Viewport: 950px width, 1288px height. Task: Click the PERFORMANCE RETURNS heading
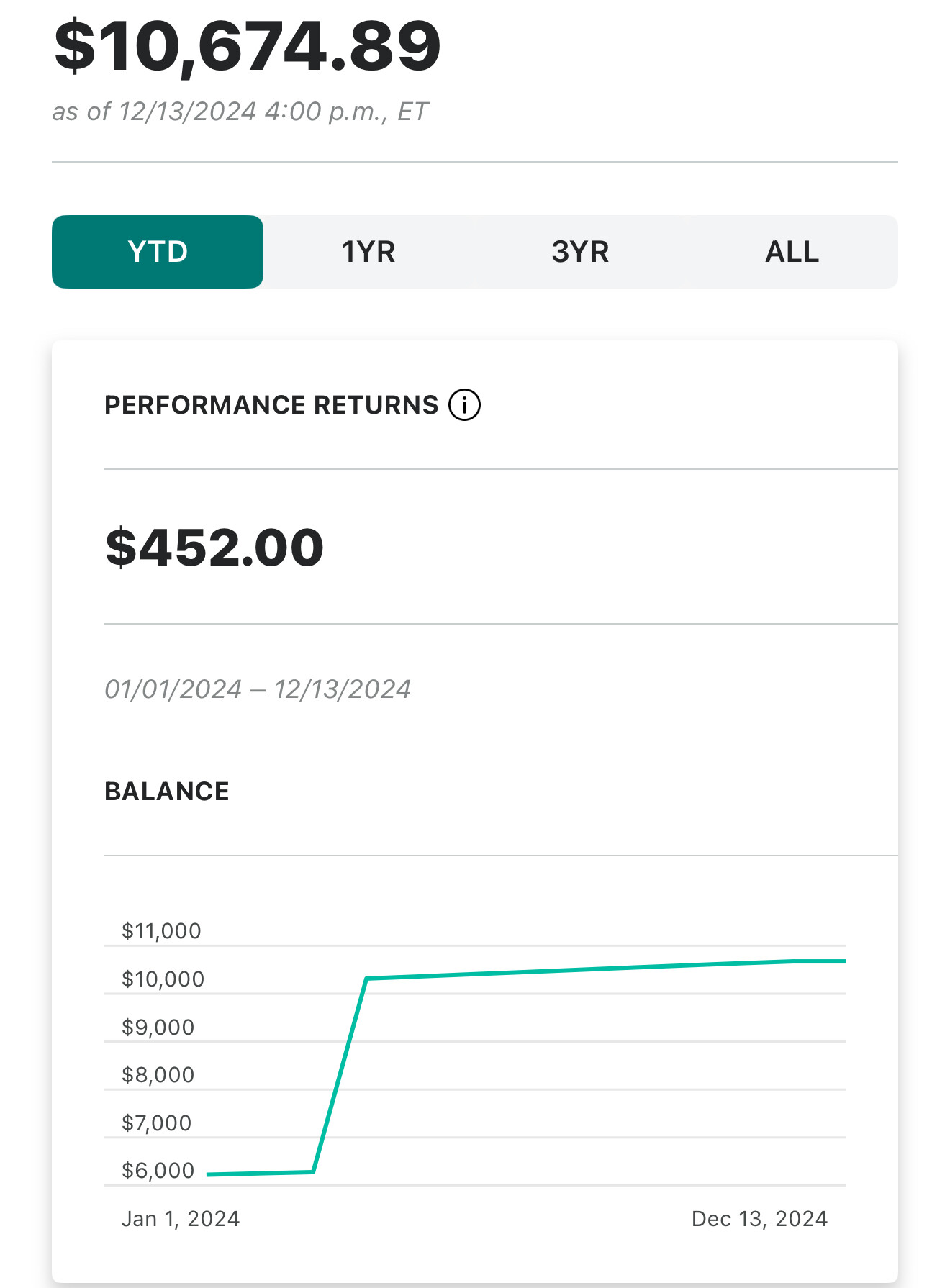(x=271, y=405)
